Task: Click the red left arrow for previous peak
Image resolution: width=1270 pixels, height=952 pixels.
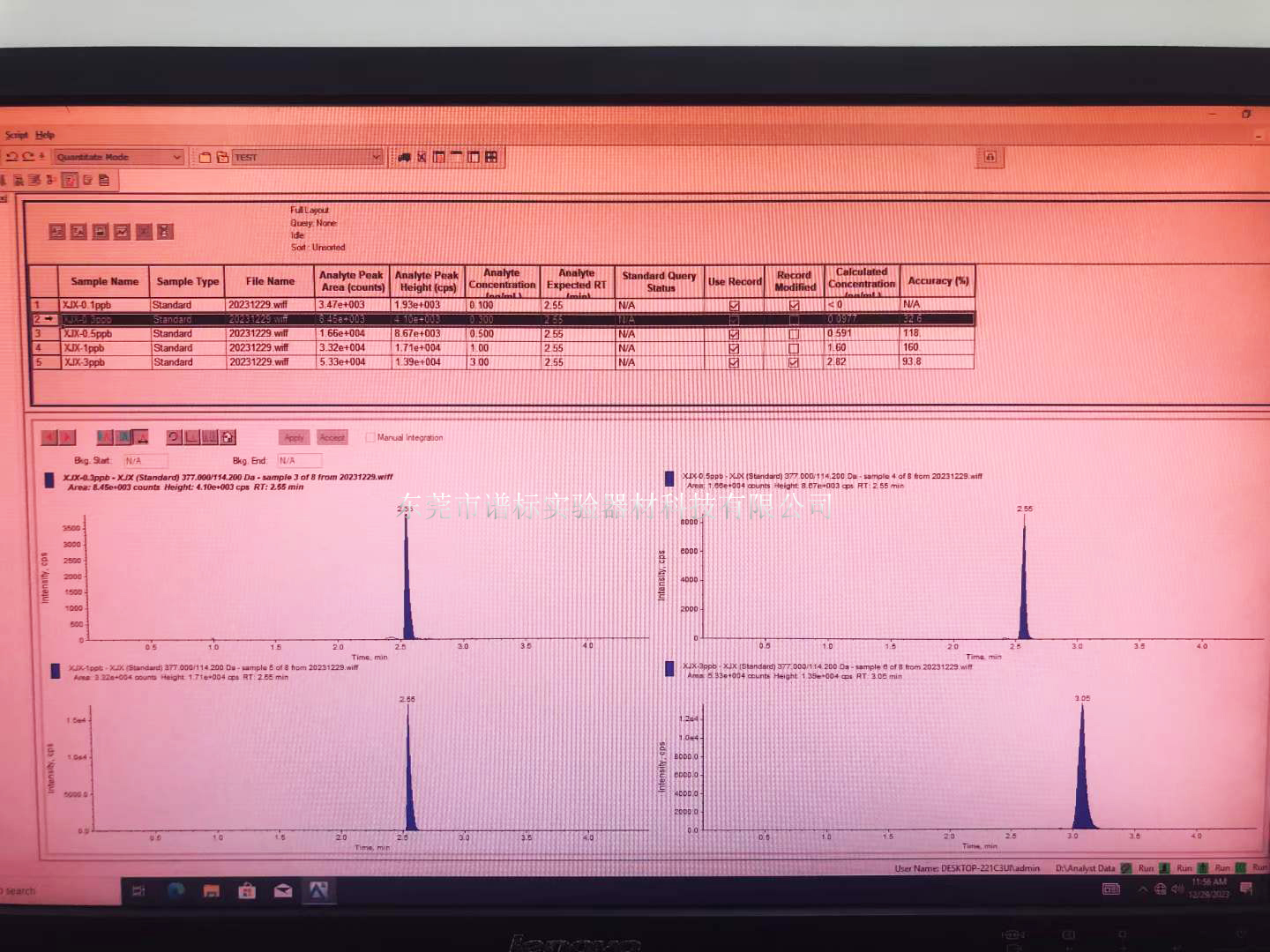Action: tap(49, 437)
